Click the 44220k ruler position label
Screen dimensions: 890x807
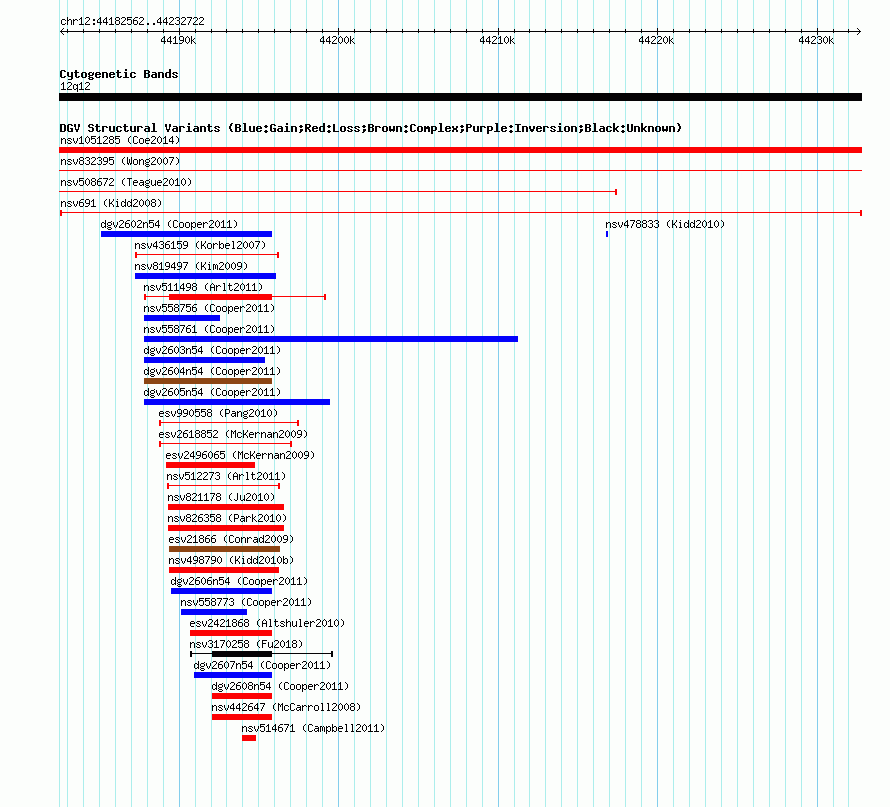656,40
